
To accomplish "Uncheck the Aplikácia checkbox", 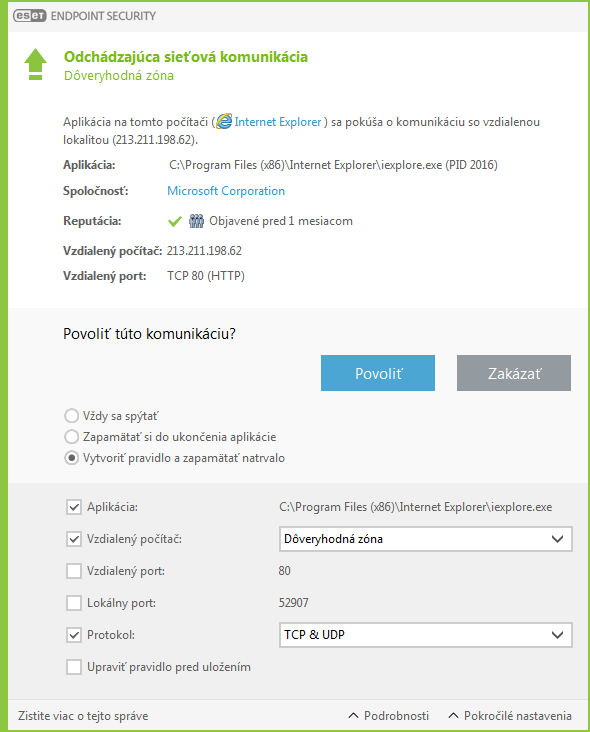I will (x=74, y=507).
